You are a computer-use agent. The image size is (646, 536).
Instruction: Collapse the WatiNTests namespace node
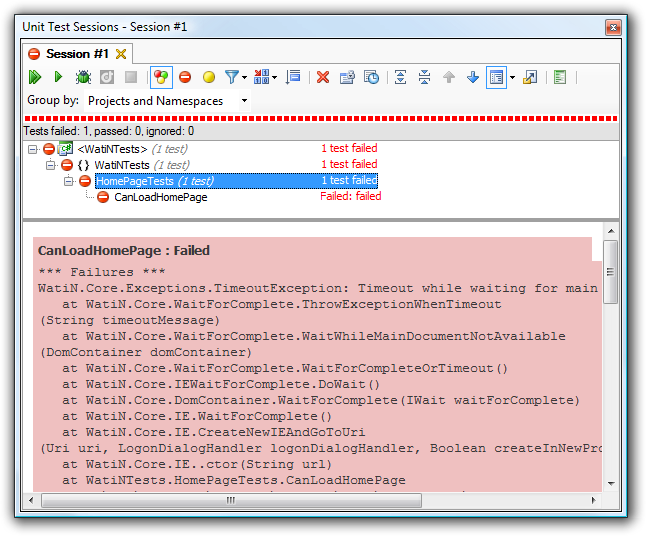(x=50, y=165)
